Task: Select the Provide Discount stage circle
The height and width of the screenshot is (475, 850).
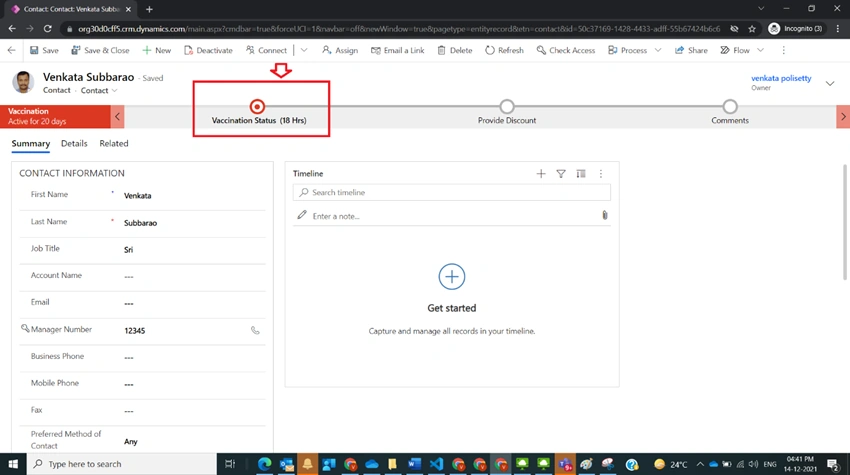Action: point(507,106)
